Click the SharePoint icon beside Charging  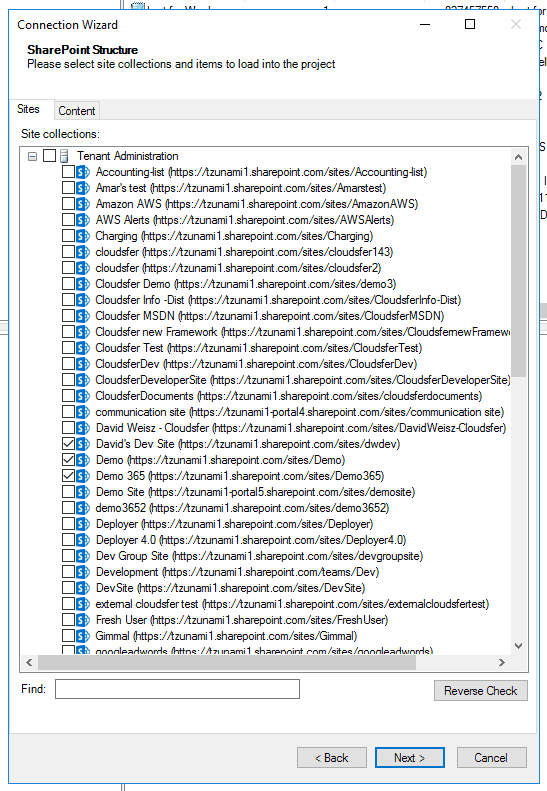83,236
